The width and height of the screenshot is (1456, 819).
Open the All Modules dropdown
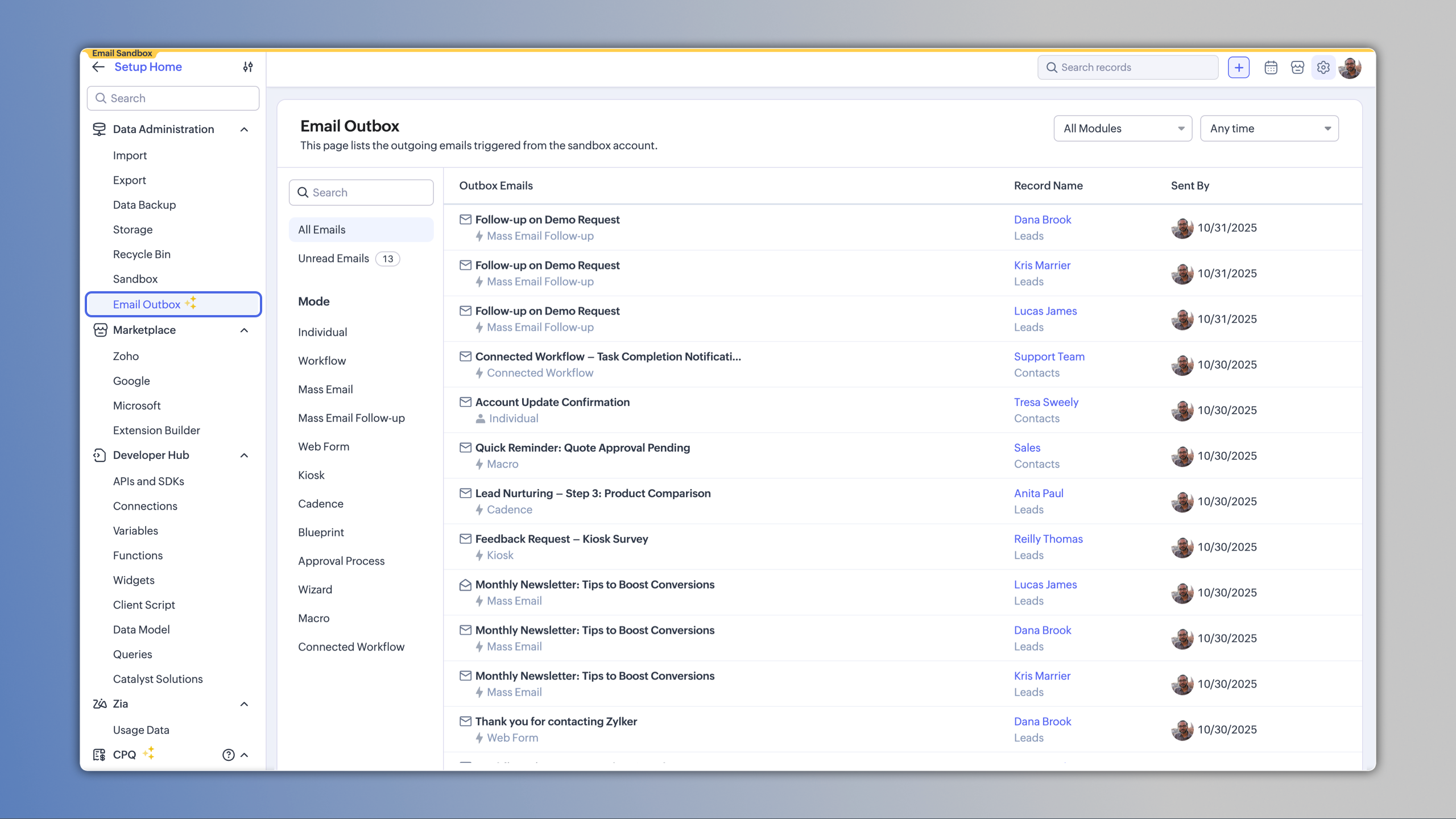click(1122, 129)
